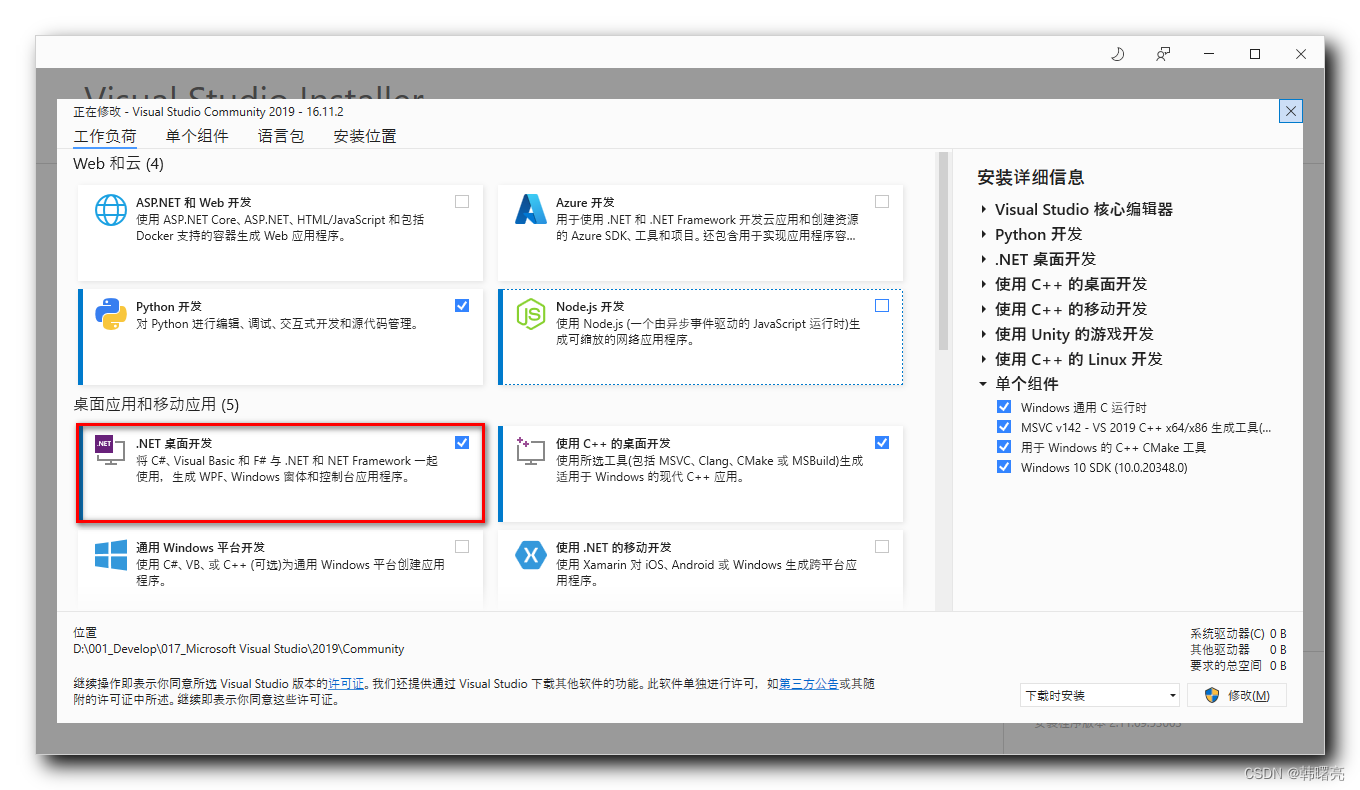Click the '安装详细信息' heading

[x=1031, y=177]
